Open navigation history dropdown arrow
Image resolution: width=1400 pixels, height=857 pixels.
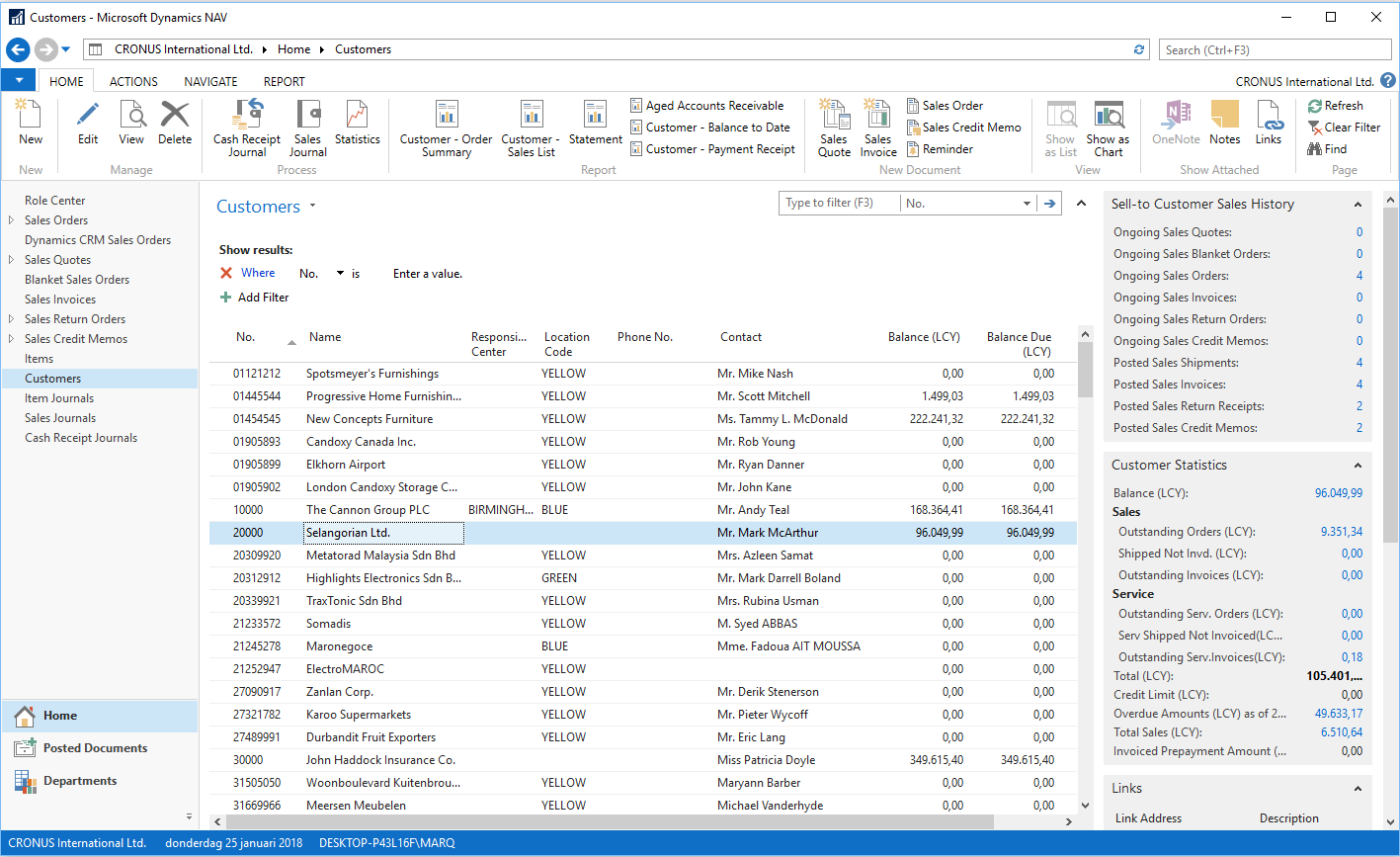point(66,49)
